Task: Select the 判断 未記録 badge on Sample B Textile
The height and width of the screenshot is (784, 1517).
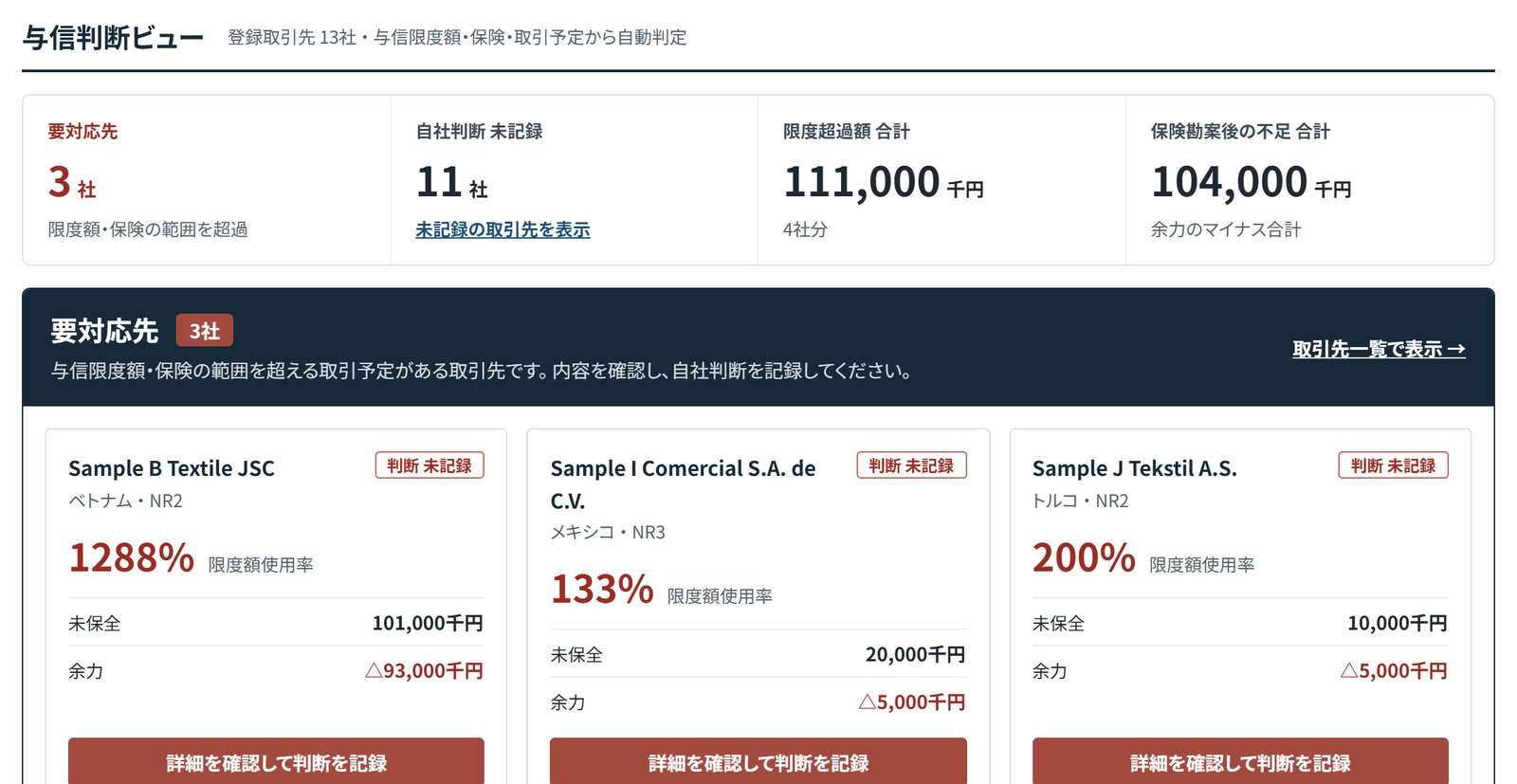Action: pos(430,465)
